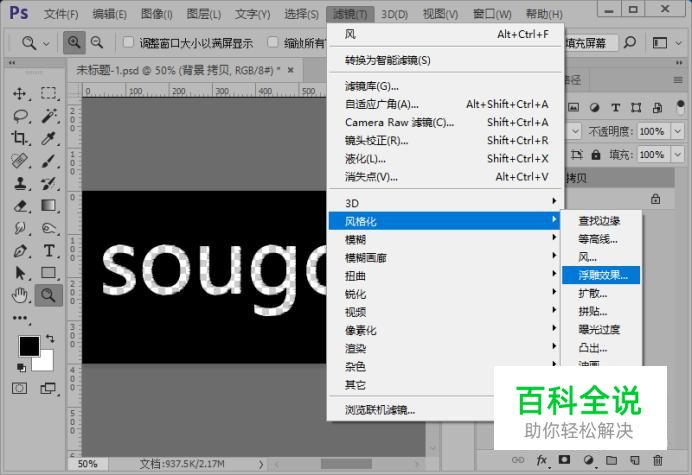Select the Pen tool
692x475 pixels.
[x=20, y=251]
